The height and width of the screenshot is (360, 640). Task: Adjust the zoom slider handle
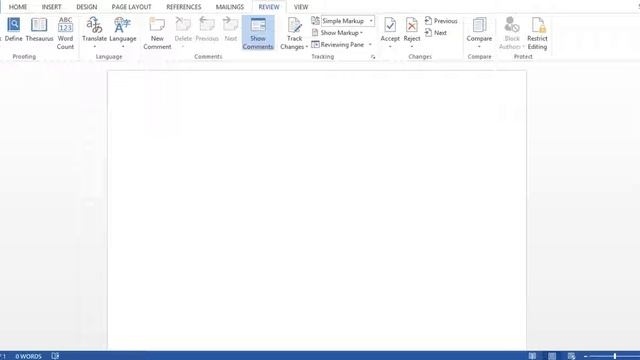[x=615, y=356]
